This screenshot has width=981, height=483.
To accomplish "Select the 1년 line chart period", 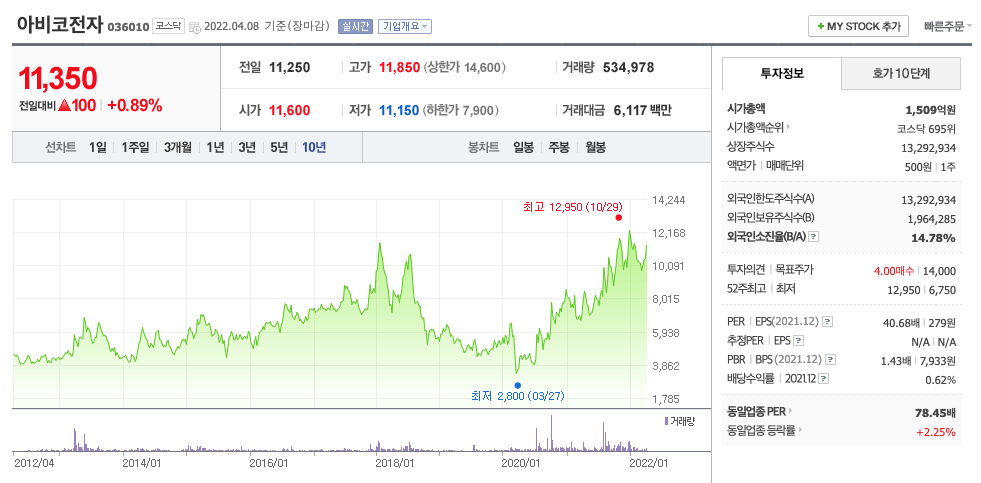I will [x=215, y=148].
